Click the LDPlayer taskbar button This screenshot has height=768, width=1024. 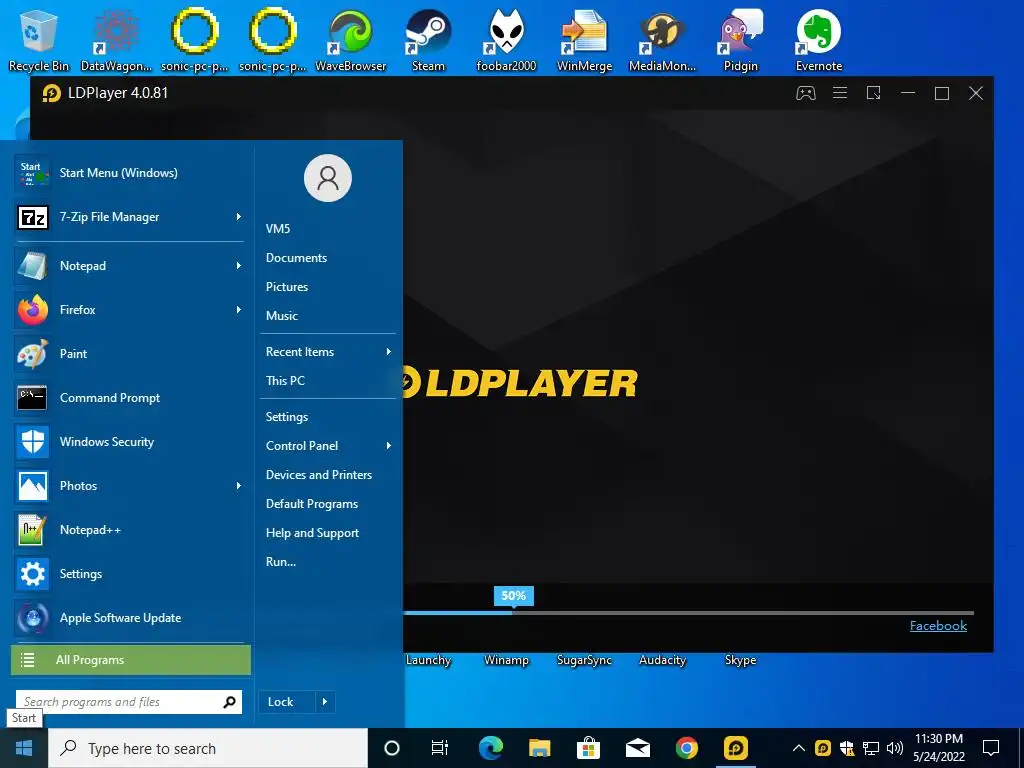click(x=736, y=748)
